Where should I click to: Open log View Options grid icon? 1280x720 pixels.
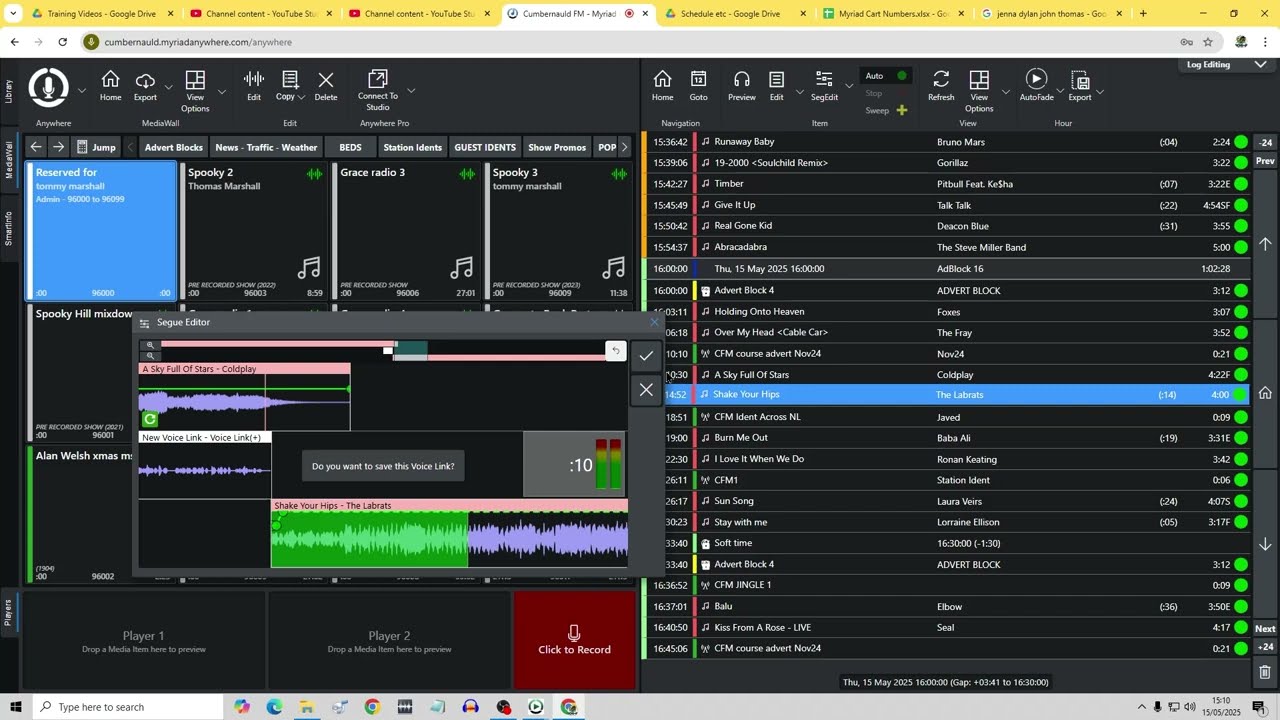pyautogui.click(x=979, y=80)
